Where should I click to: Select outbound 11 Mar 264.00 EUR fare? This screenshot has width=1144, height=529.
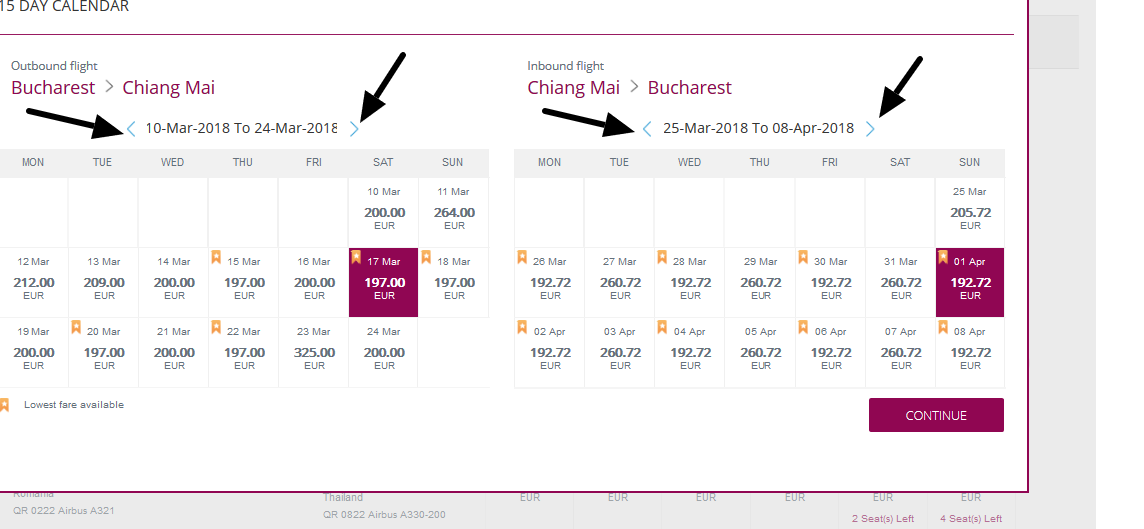[454, 212]
